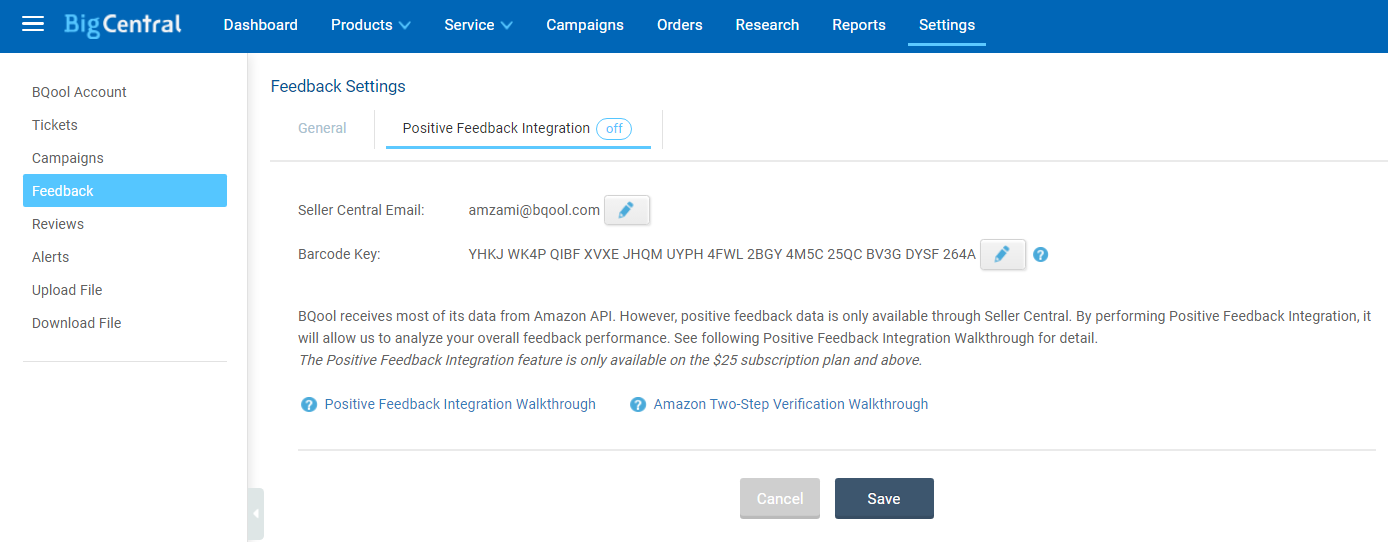Open the Campaigns top navigation item

click(x=585, y=25)
